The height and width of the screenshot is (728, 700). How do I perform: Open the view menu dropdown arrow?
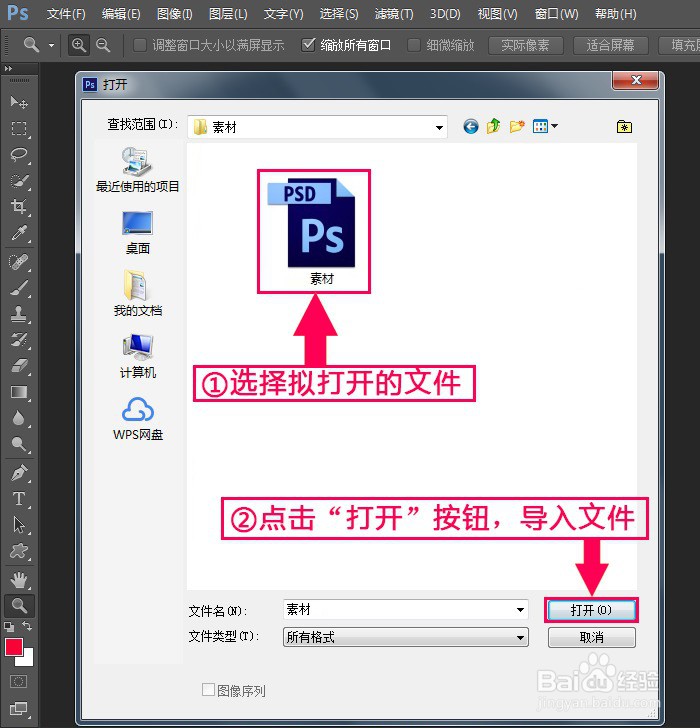point(554,126)
